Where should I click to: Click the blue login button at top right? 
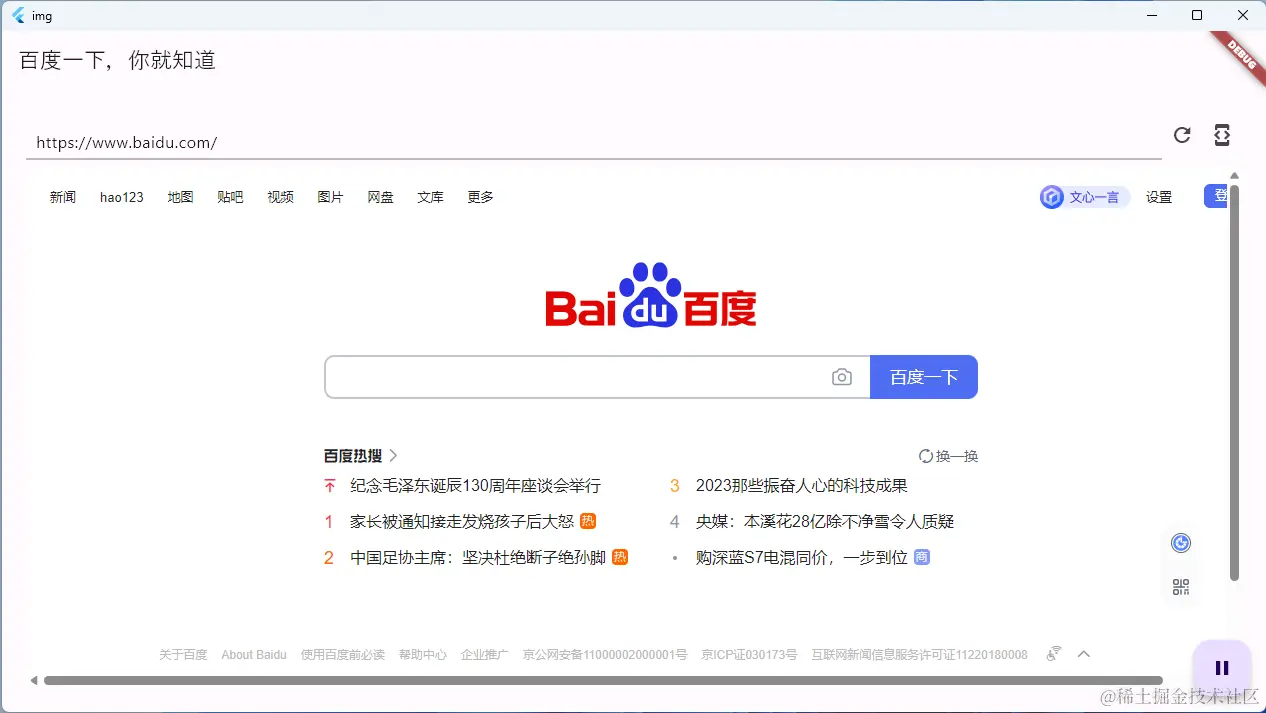coord(1216,196)
